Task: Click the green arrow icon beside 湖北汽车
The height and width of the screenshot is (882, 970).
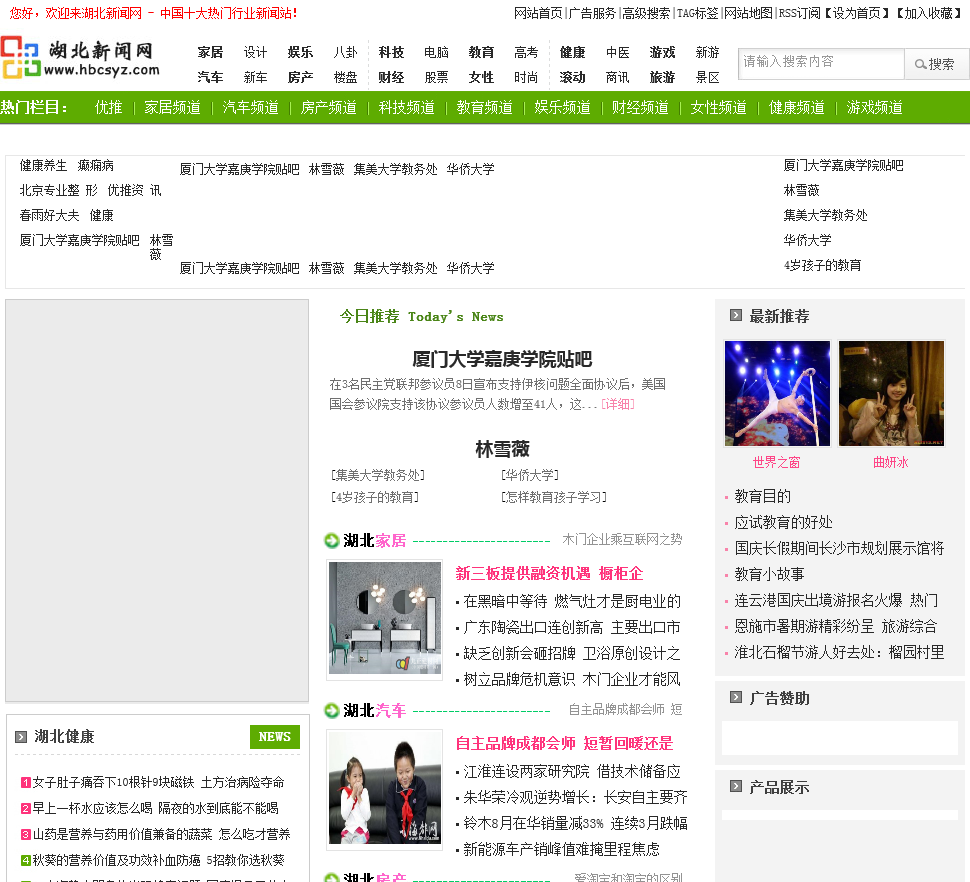Action: point(332,711)
